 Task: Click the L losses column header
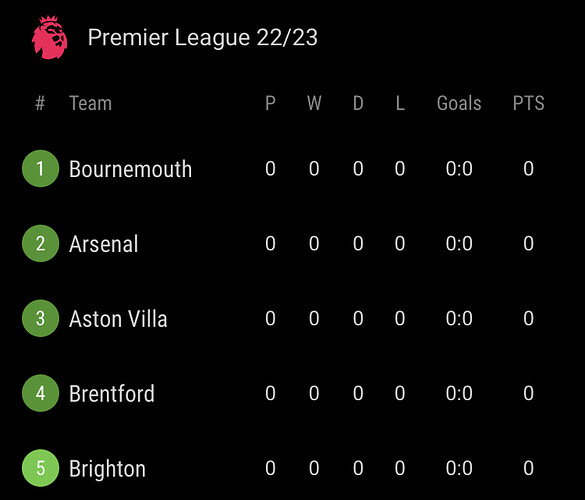coord(400,103)
